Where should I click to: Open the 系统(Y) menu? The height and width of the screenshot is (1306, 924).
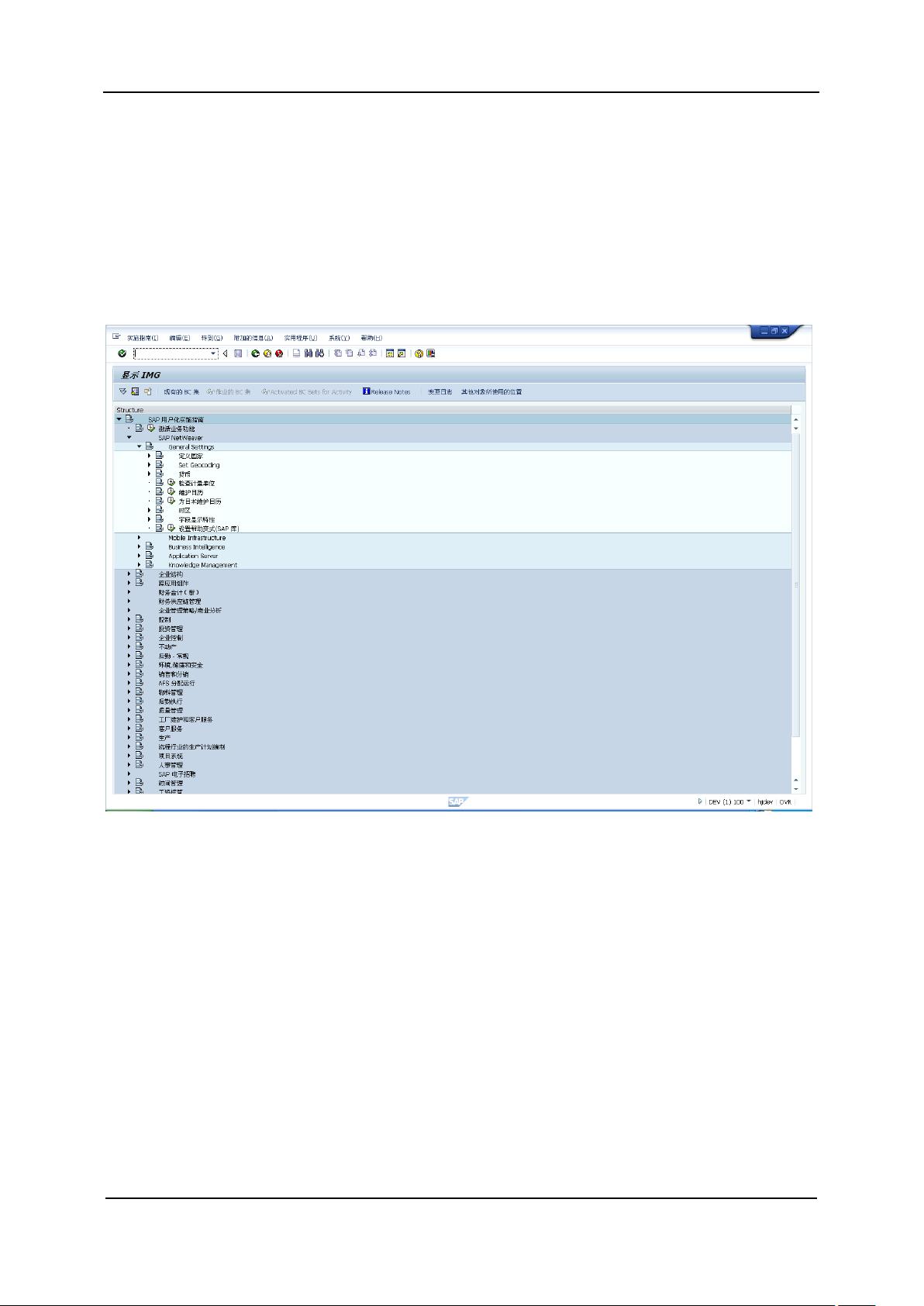[339, 338]
